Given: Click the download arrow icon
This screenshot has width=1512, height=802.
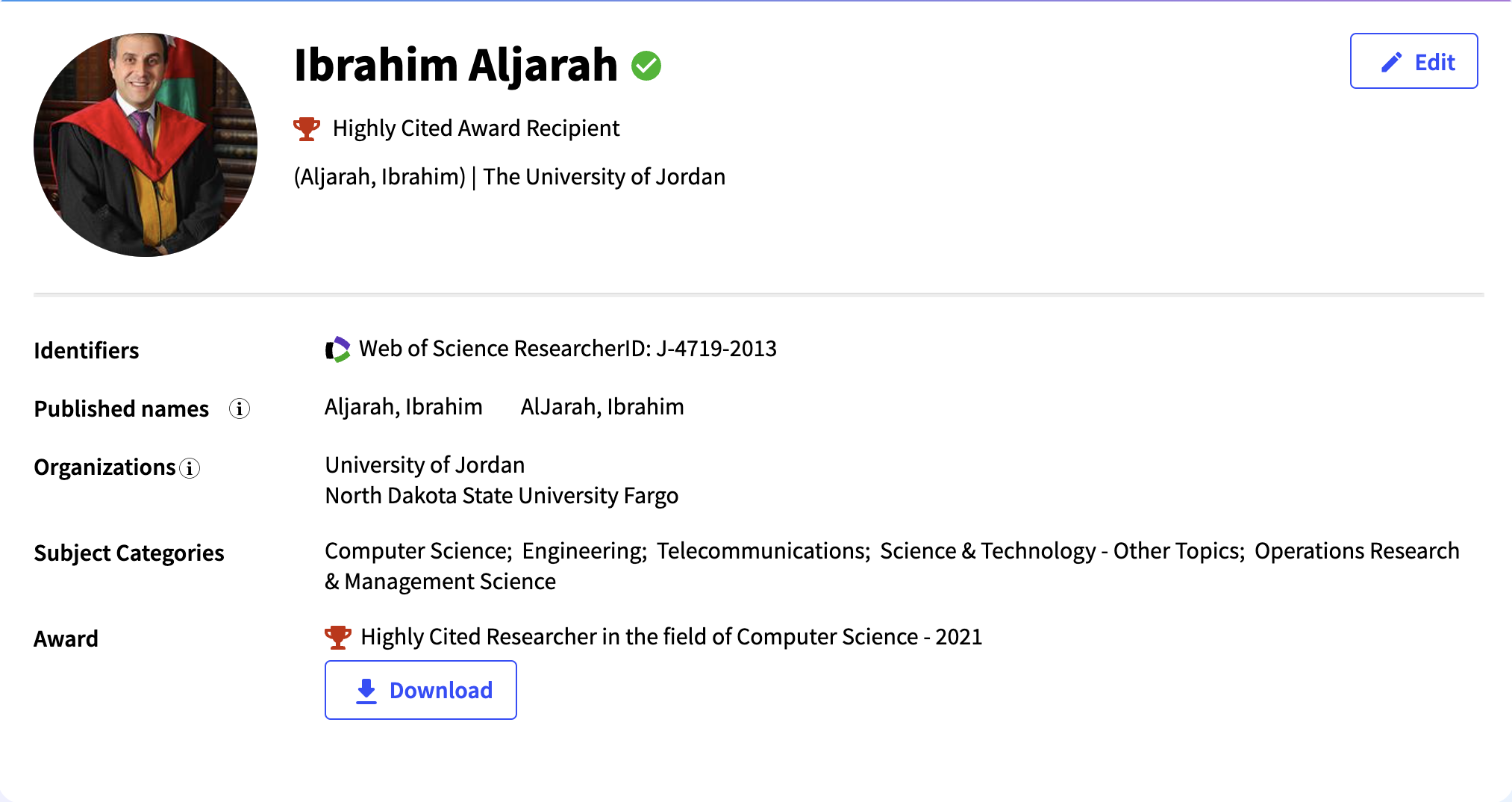Looking at the screenshot, I should click(x=366, y=691).
